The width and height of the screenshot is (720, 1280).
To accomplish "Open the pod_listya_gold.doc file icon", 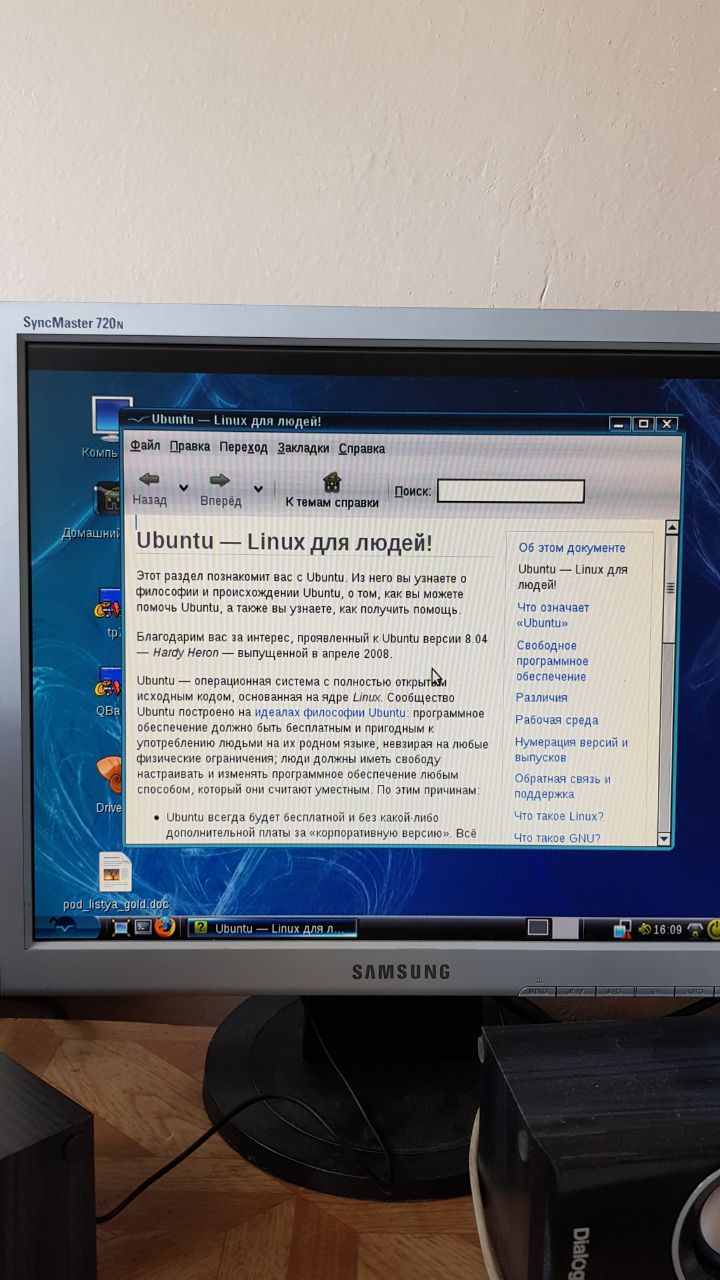I will [114, 873].
